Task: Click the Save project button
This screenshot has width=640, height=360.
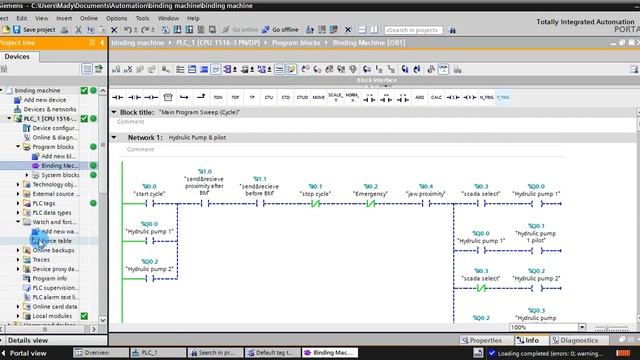Action: pyautogui.click(x=34, y=30)
